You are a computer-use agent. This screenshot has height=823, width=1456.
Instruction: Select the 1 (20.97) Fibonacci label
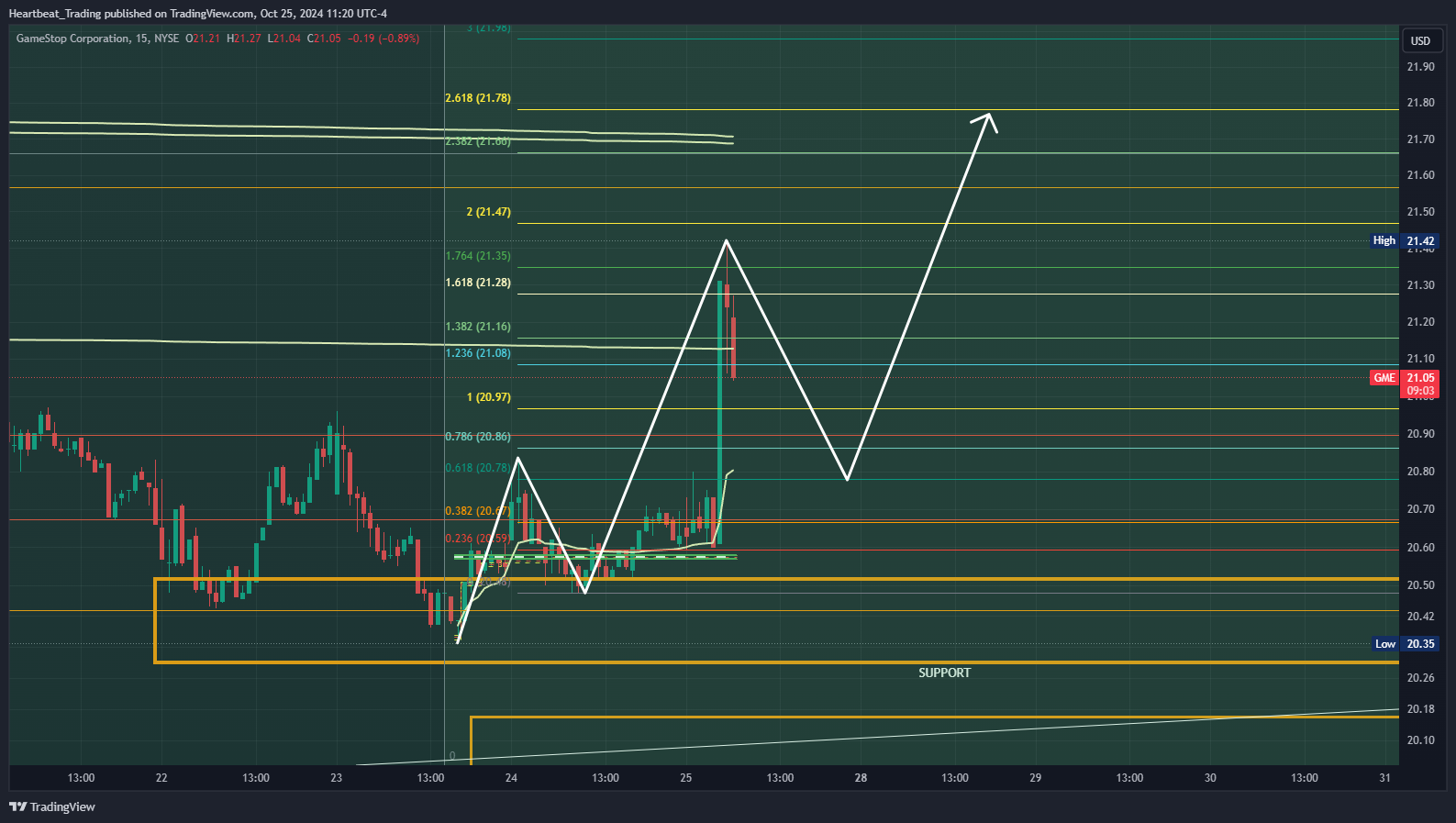pyautogui.click(x=488, y=397)
